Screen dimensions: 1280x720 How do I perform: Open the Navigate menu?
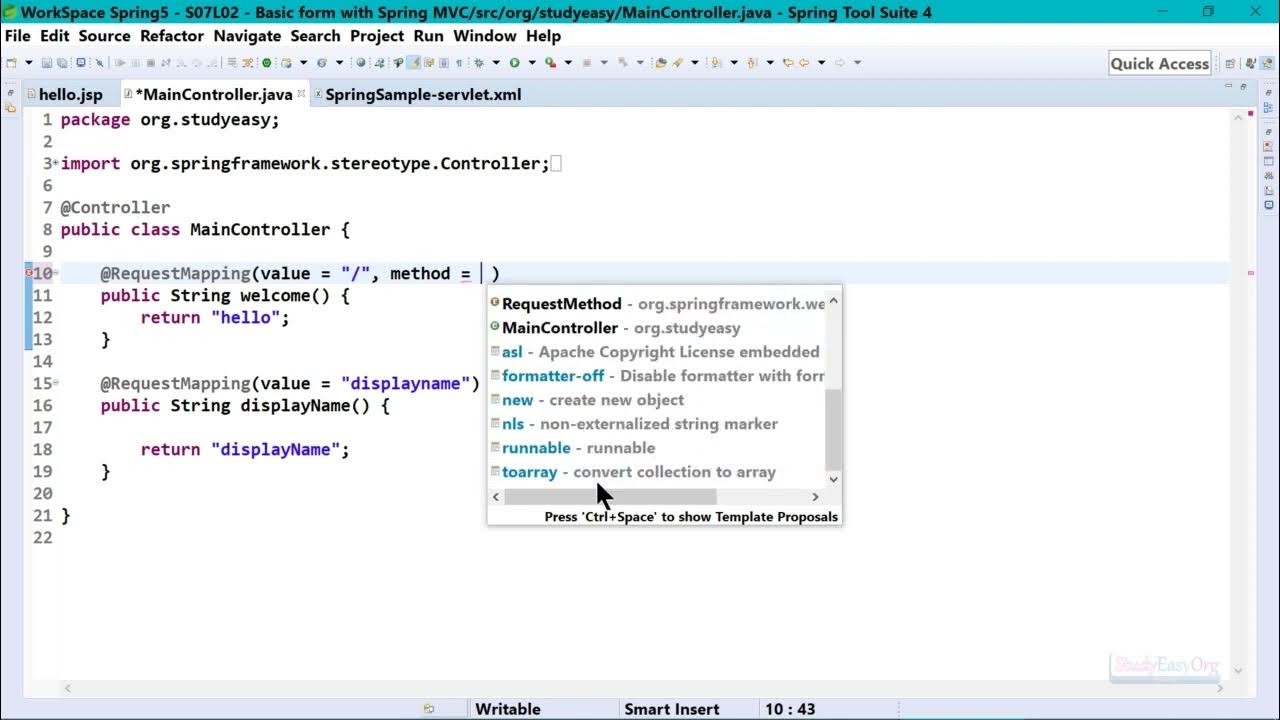click(247, 36)
